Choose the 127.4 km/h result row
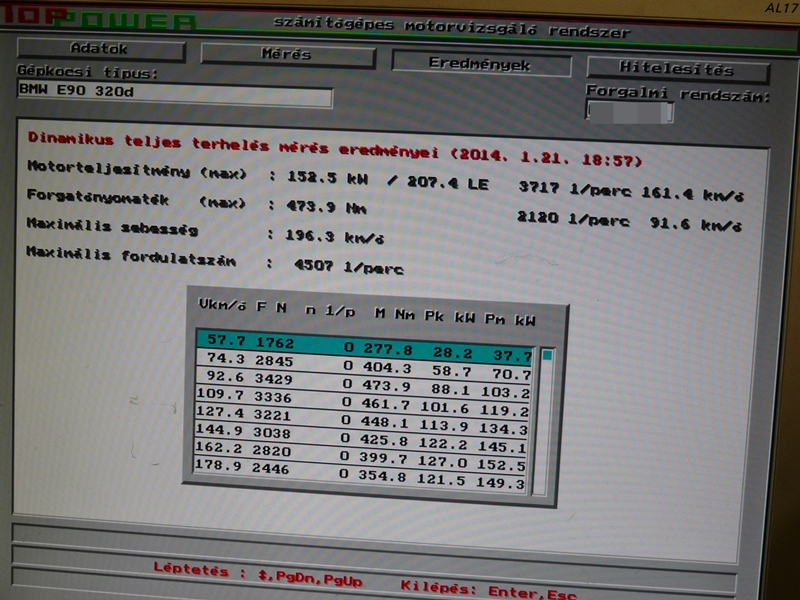This screenshot has height=600, width=800. click(x=363, y=415)
